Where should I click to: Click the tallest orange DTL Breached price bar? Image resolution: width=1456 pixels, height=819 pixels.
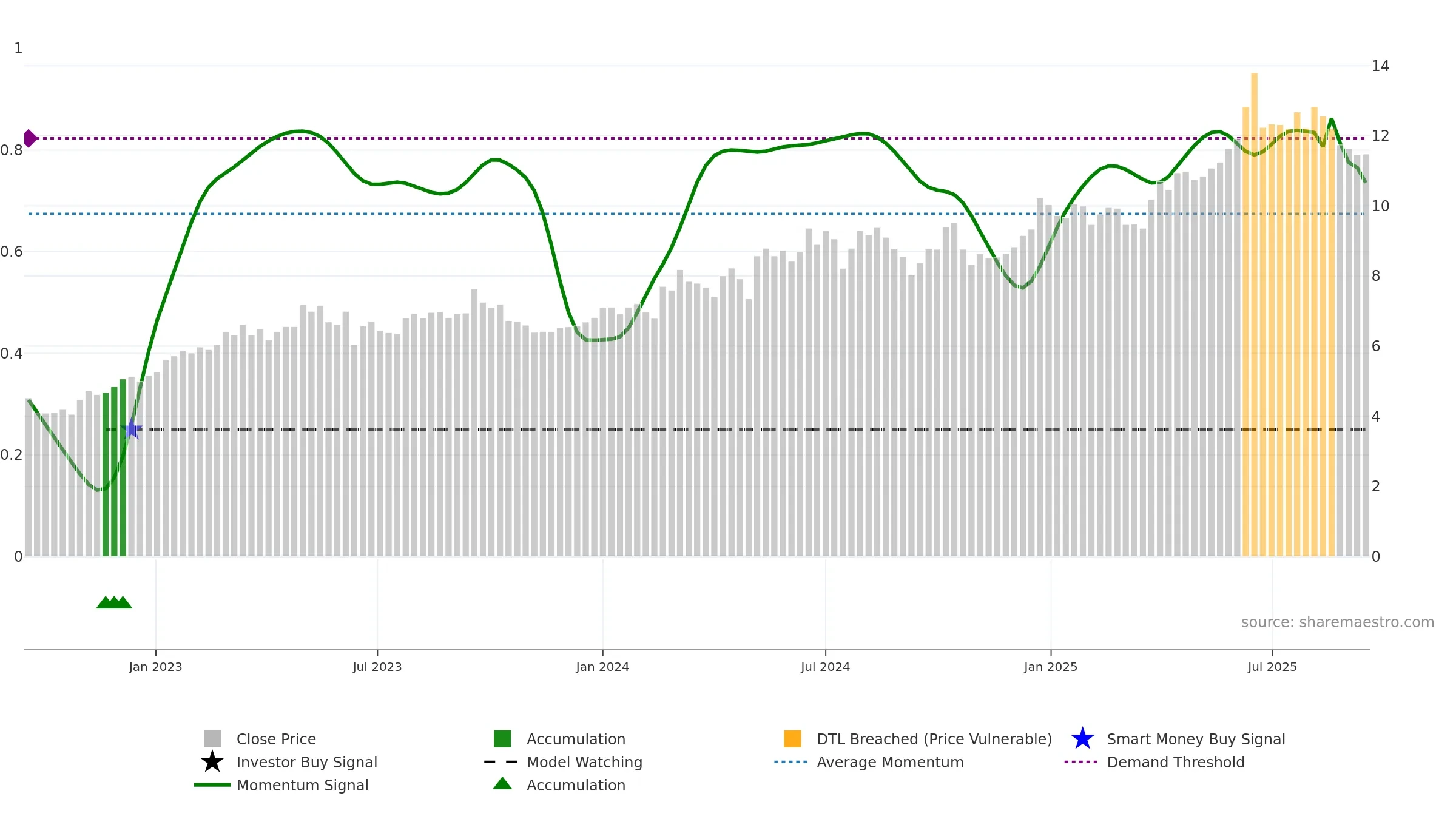point(1254,314)
